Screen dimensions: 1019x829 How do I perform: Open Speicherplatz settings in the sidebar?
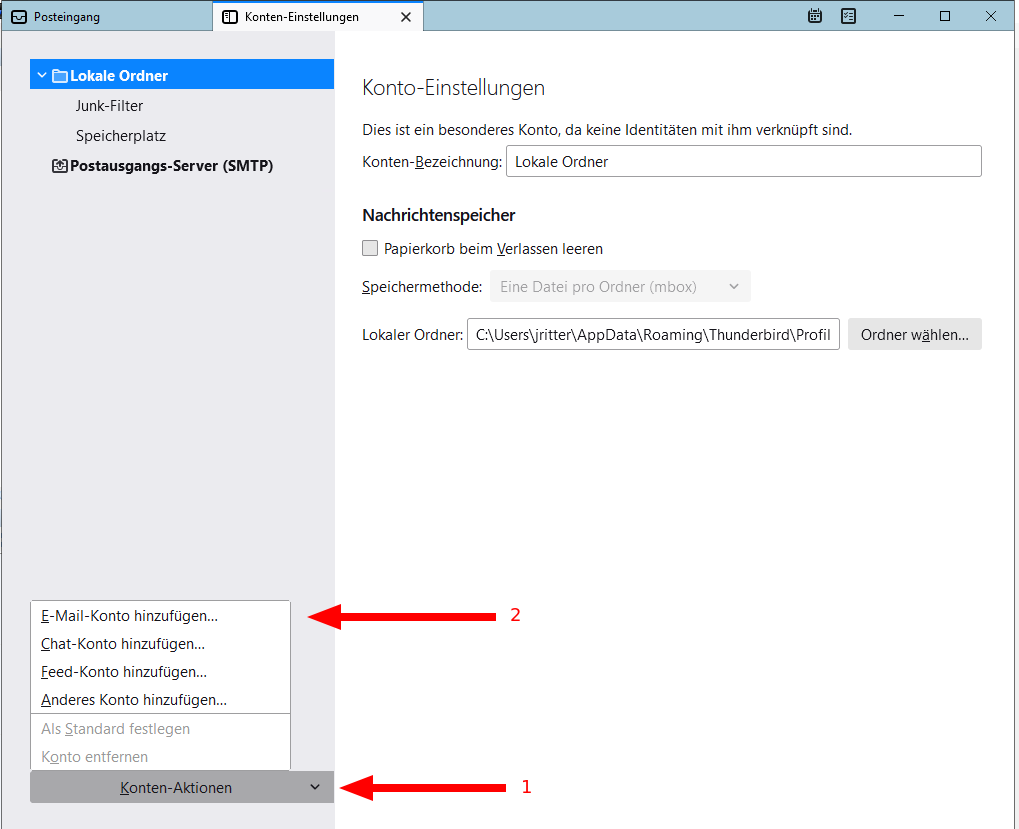[121, 136]
